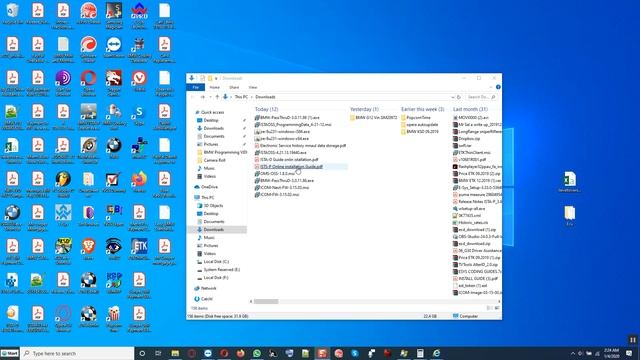640x360 pixels.
Task: Click Start button on the taskbar
Action: coord(10,353)
